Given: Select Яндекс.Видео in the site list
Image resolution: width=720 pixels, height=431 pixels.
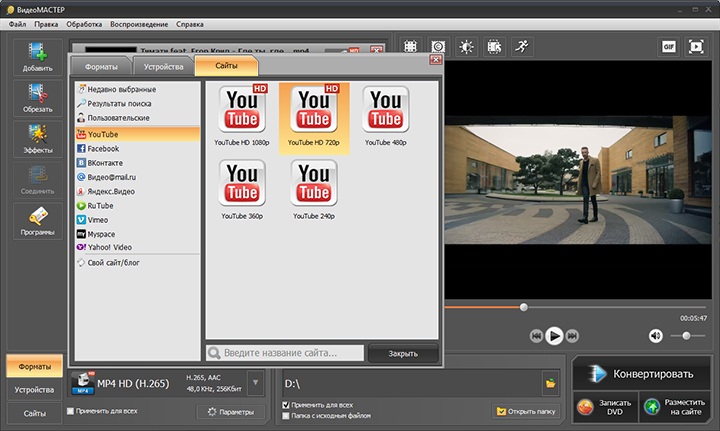Looking at the screenshot, I should click(x=138, y=191).
